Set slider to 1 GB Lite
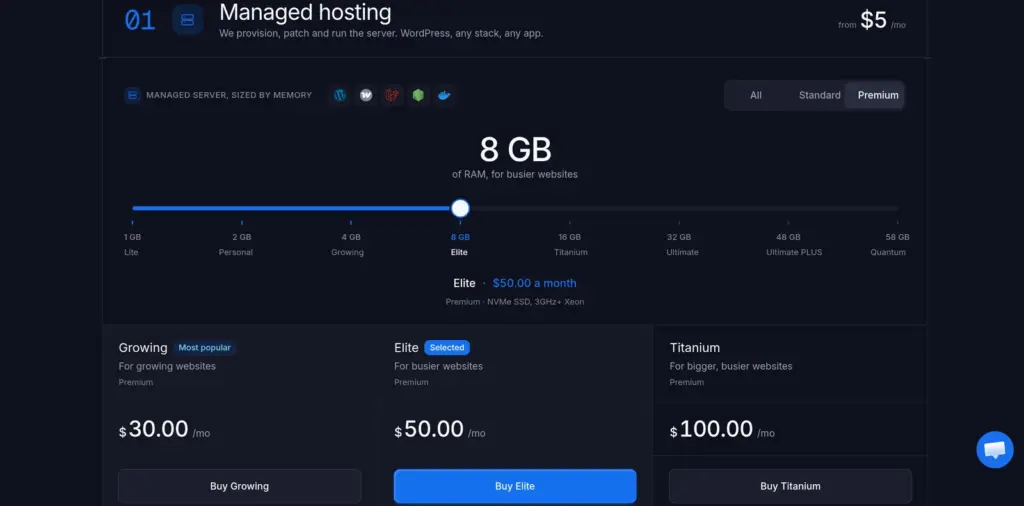Screen dimensions: 1024x506 132,244
